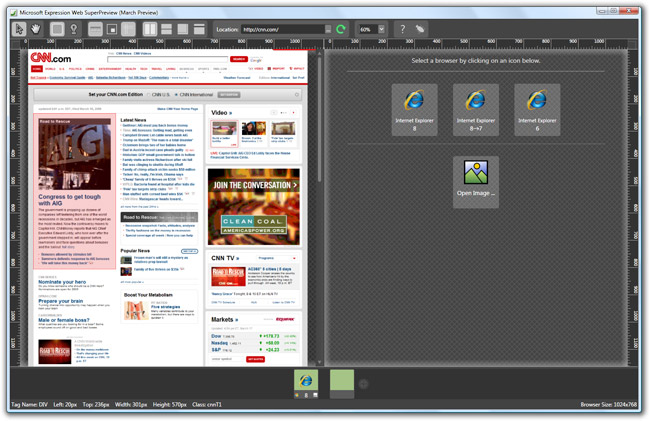Click the Dow row in Markets

(x=254, y=336)
